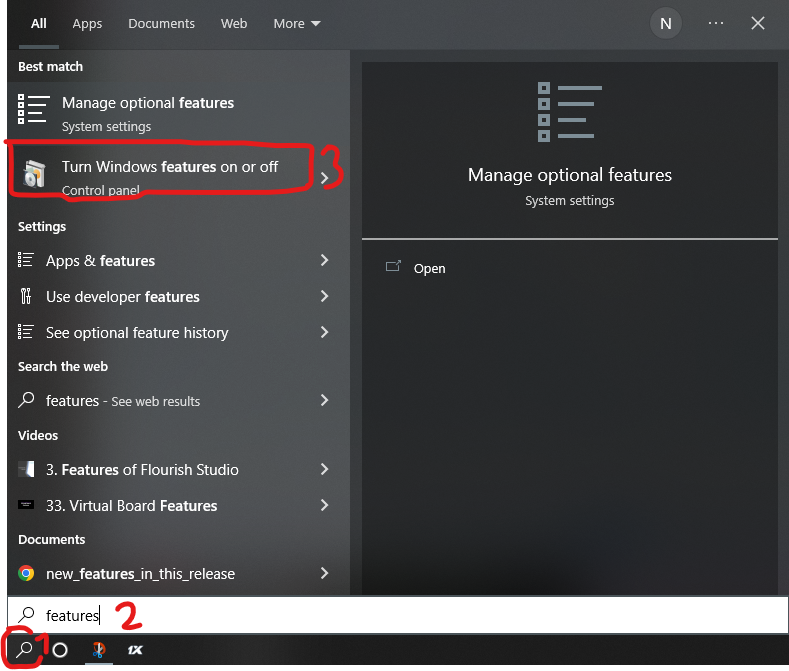Image resolution: width=789 pixels, height=671 pixels.
Task: Expand Use developer features arrow
Action: point(325,296)
